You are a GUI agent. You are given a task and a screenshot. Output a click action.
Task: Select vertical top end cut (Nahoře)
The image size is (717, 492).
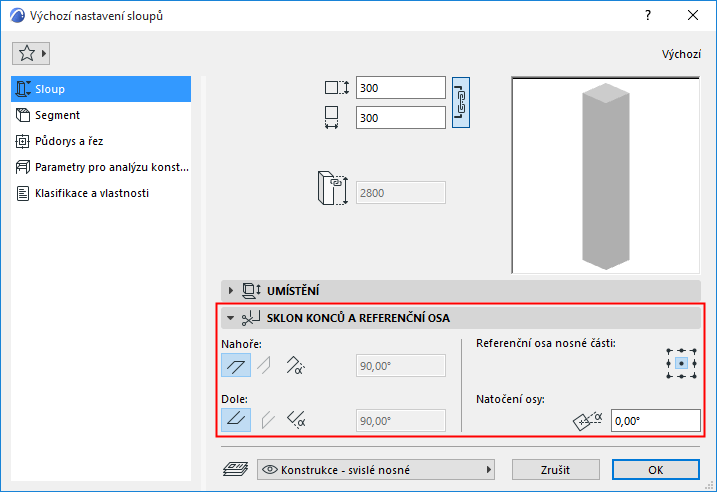click(265, 365)
